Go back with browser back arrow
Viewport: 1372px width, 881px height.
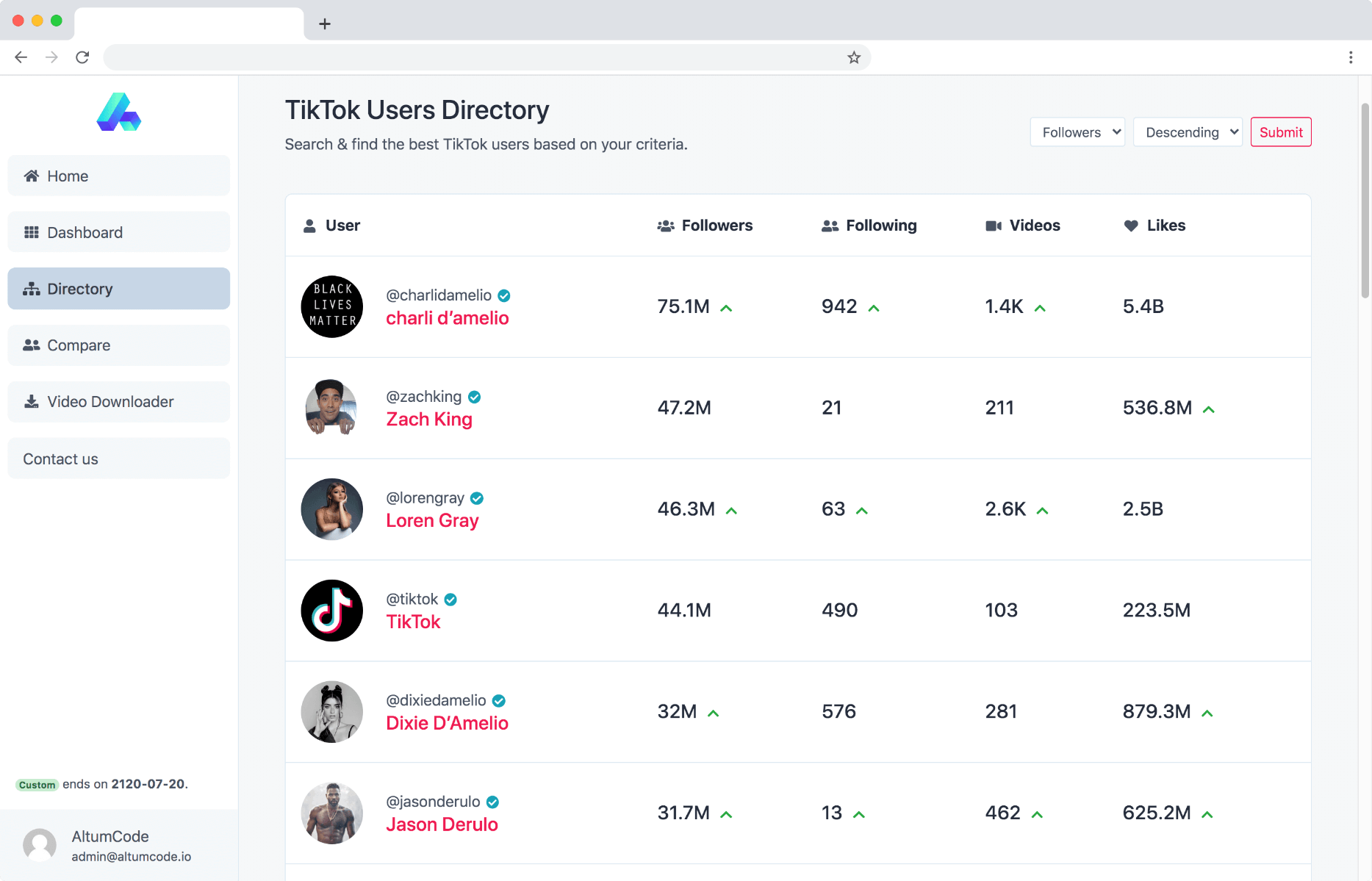21,57
